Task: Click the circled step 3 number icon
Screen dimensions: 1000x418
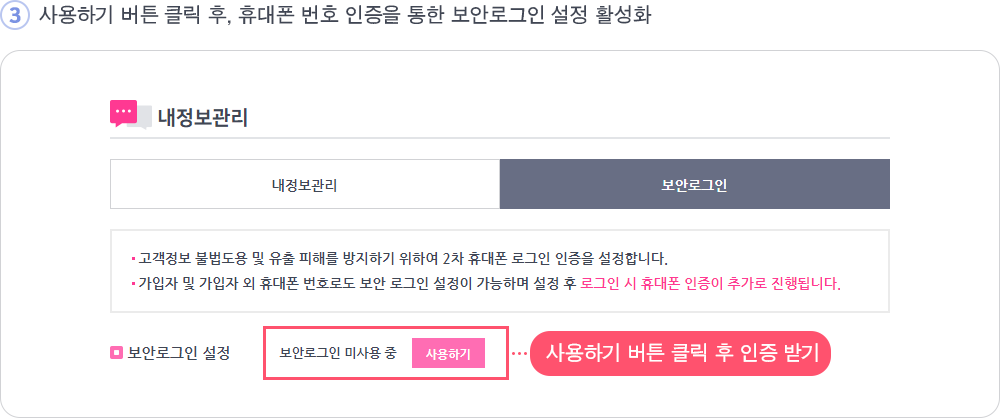Action: pyautogui.click(x=15, y=15)
